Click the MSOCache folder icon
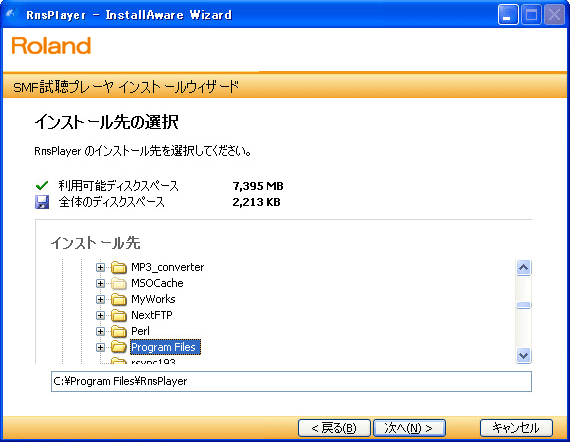Viewport: 570px width, 442px height. pyautogui.click(x=119, y=284)
